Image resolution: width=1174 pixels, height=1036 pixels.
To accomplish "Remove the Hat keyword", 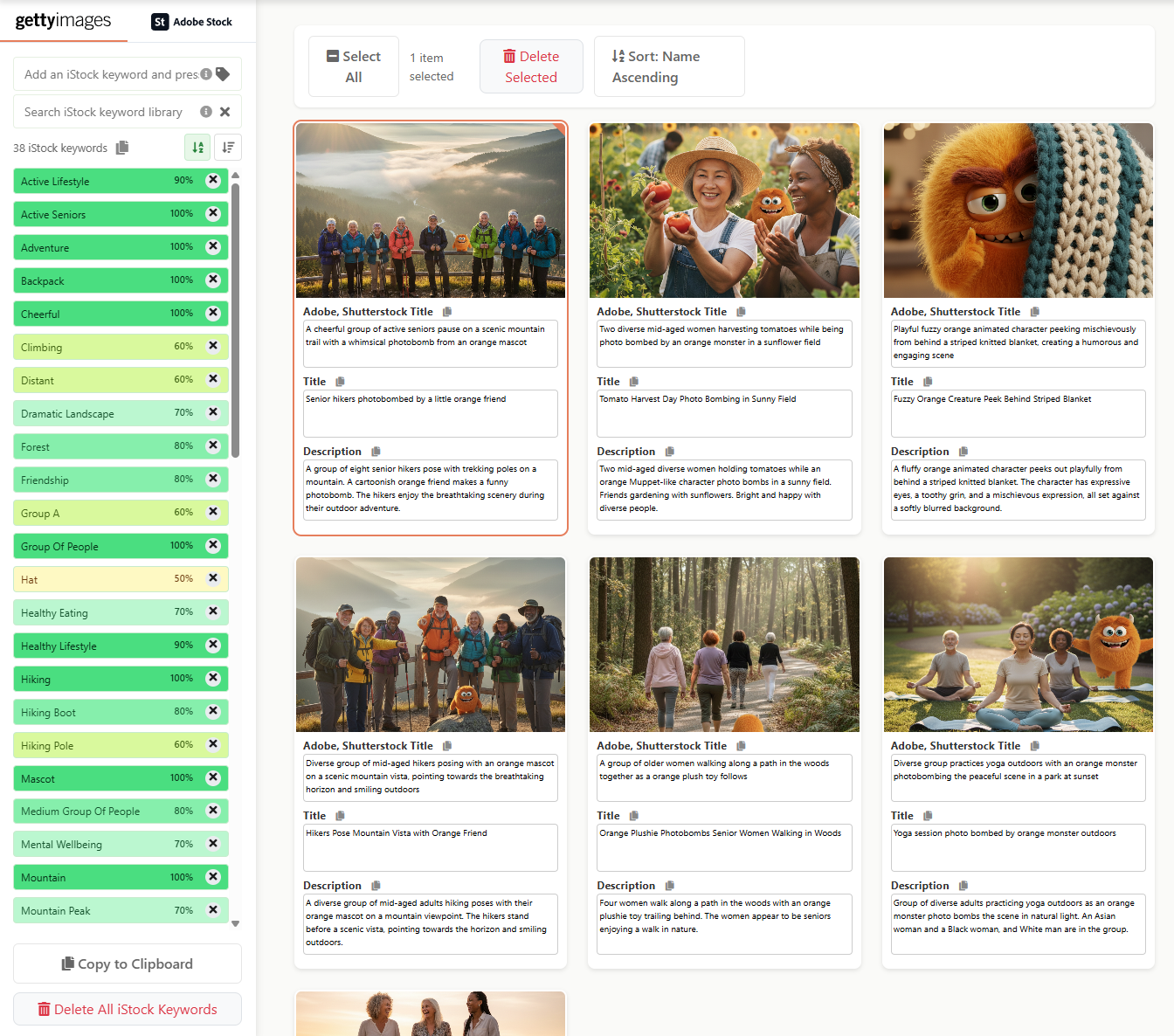I will (x=213, y=579).
